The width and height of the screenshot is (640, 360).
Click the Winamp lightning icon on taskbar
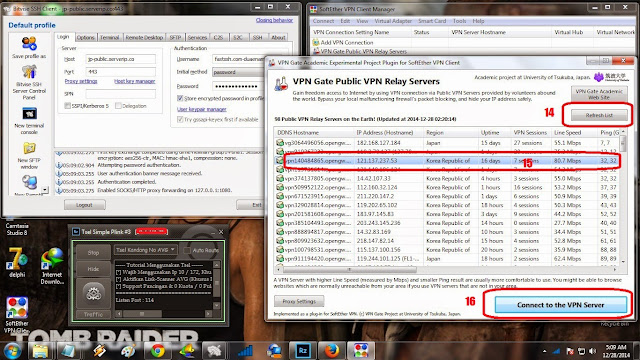99,351
